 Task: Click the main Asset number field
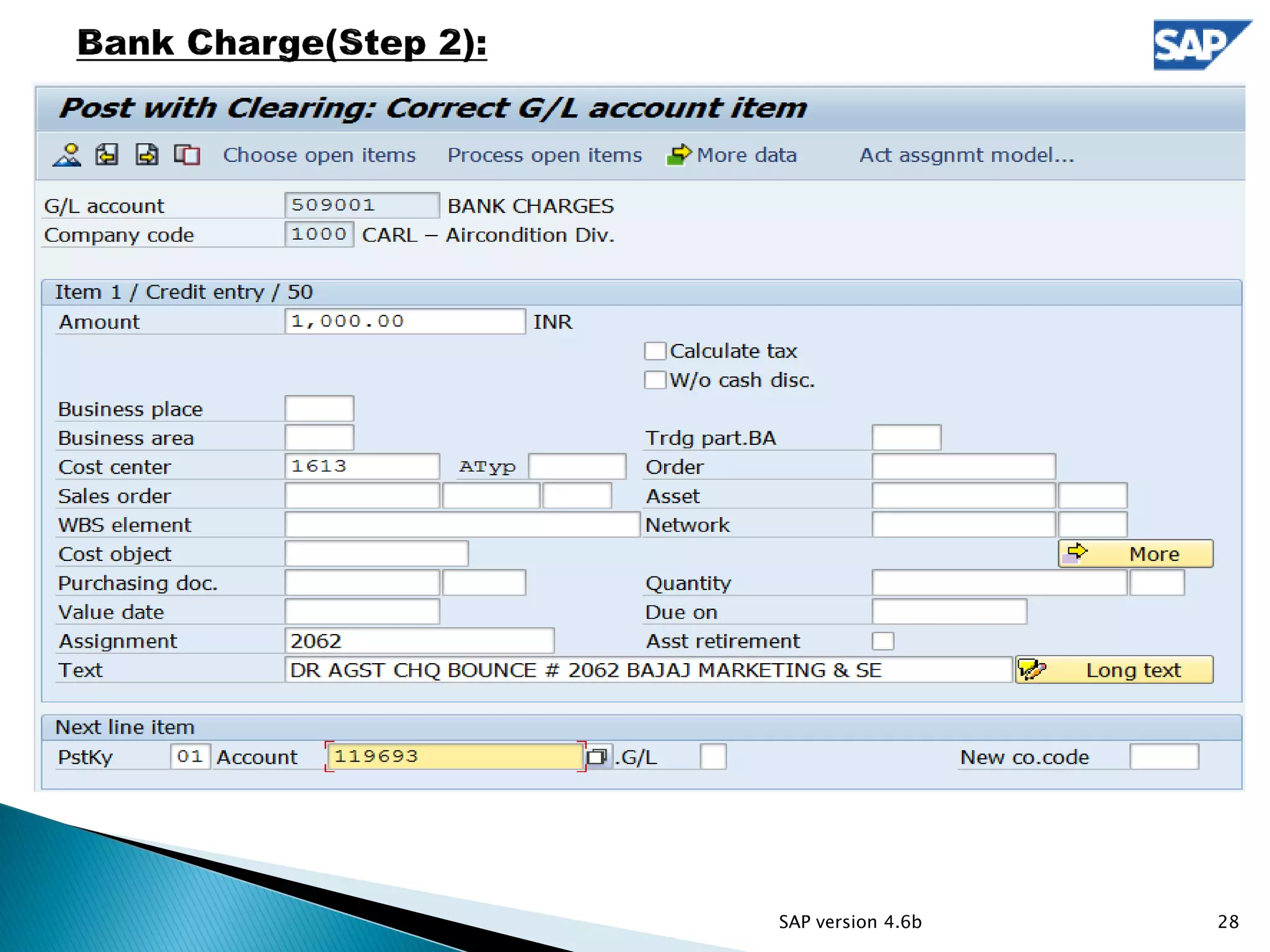[x=964, y=496]
